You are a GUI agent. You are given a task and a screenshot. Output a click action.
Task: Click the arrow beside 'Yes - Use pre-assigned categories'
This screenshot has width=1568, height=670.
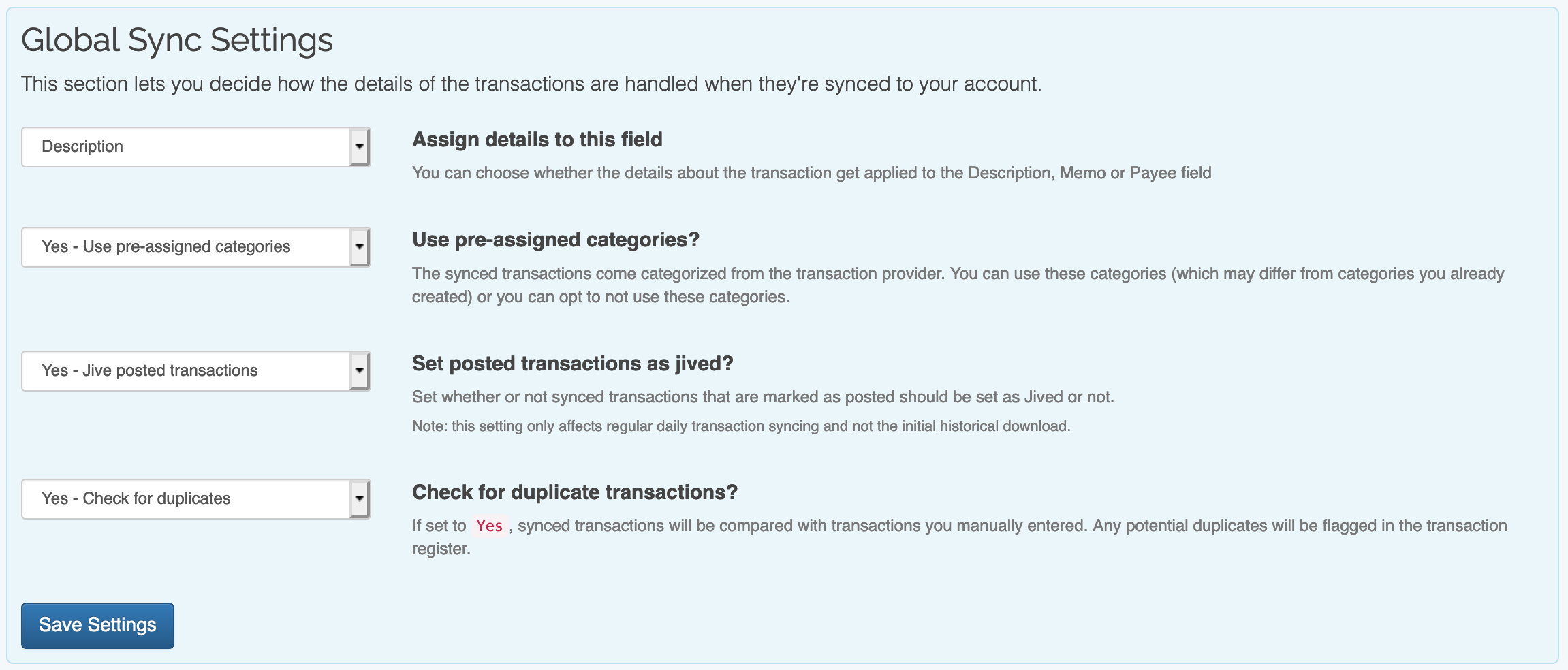360,247
